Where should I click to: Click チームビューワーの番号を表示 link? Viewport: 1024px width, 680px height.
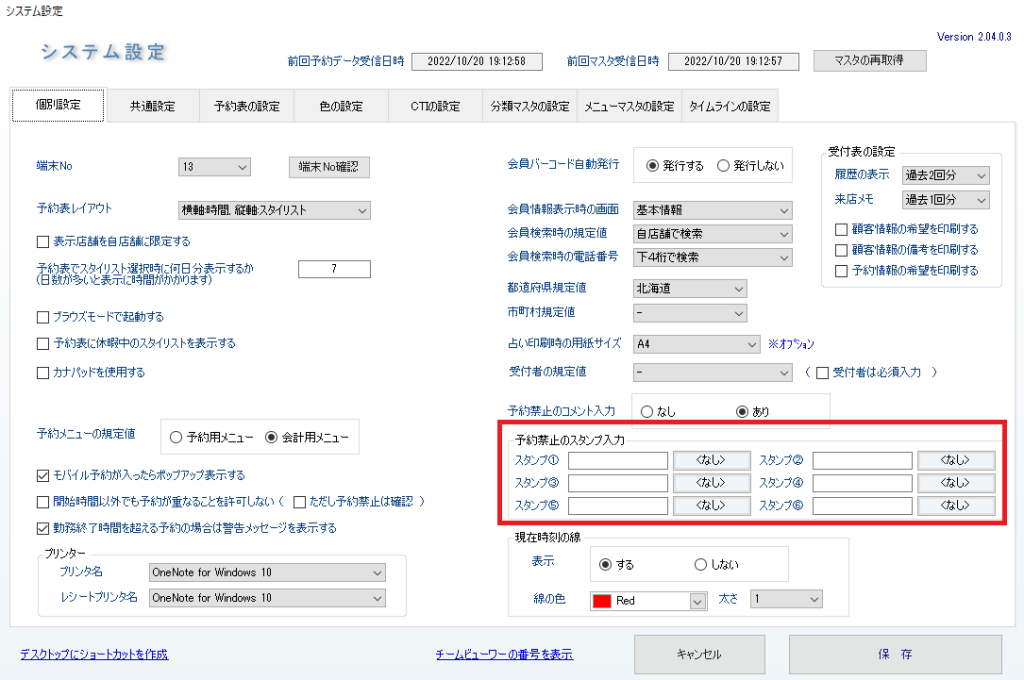coord(504,655)
